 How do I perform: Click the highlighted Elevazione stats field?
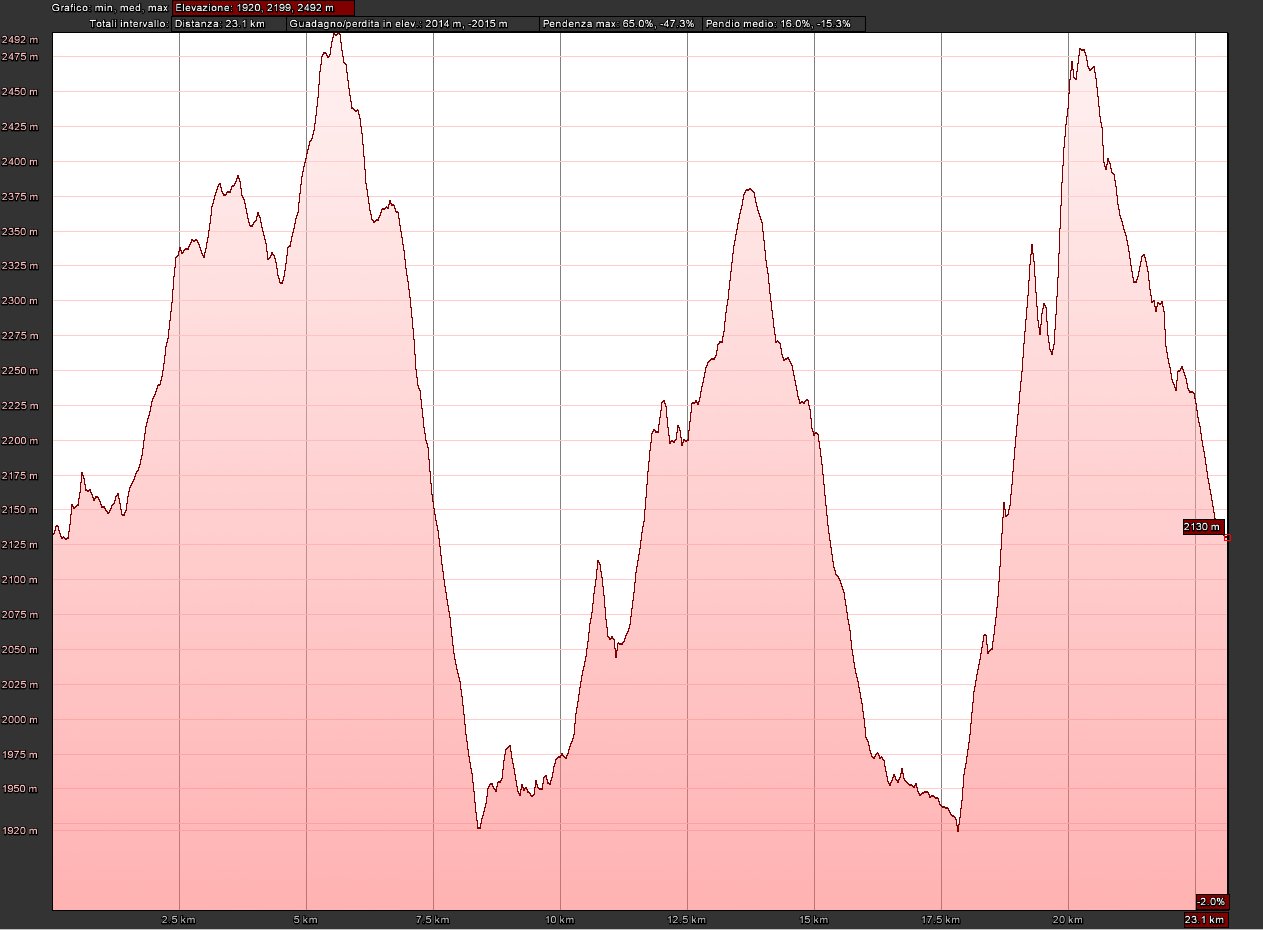click(x=263, y=7)
